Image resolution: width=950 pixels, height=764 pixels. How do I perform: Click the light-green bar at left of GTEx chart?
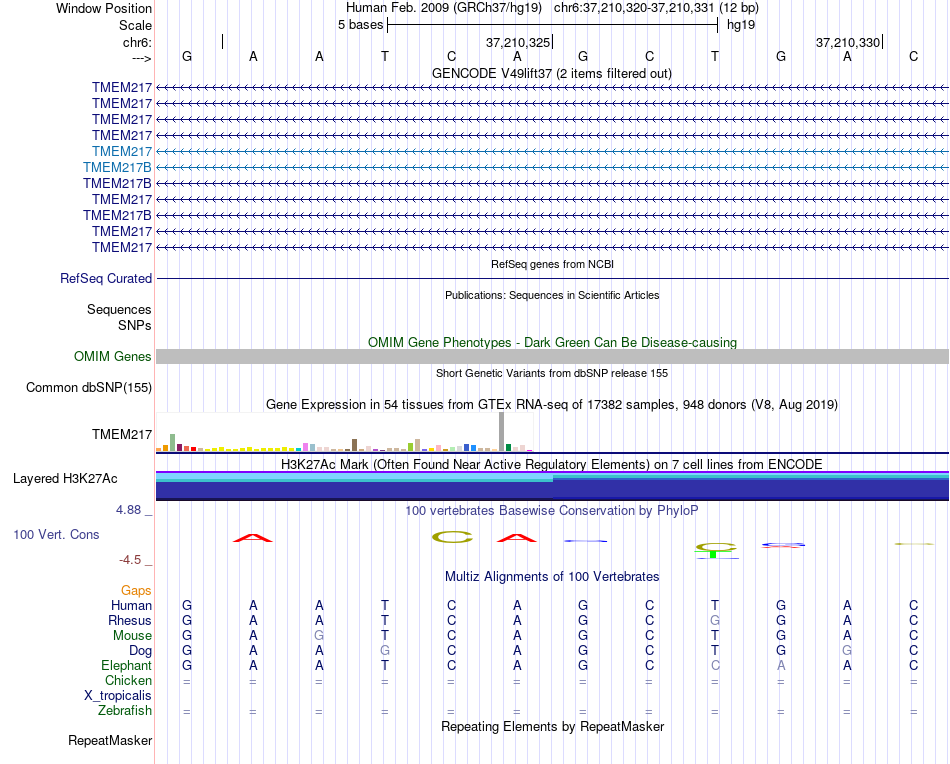click(x=173, y=442)
